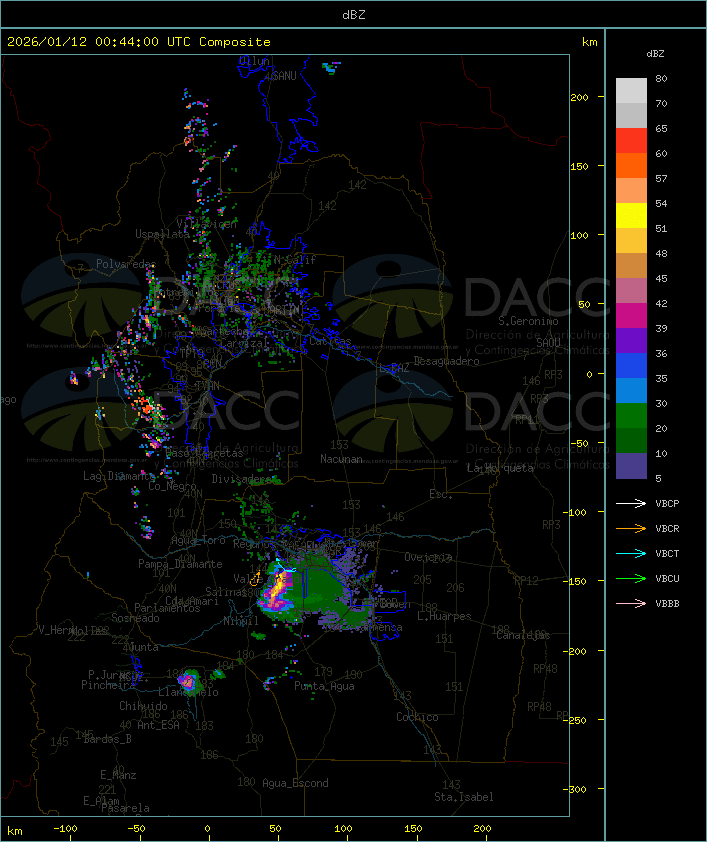Pick the red 60-65 dBZ swatch

click(x=631, y=141)
